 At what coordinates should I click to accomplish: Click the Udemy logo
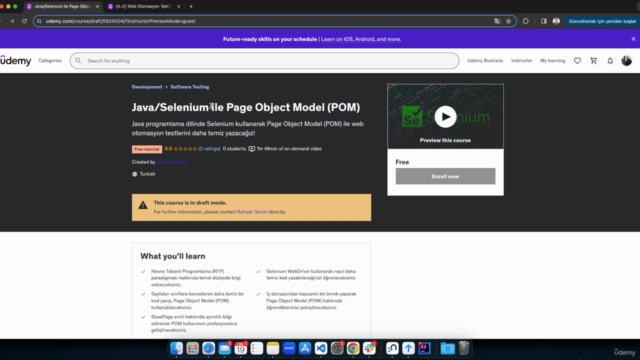point(16,61)
